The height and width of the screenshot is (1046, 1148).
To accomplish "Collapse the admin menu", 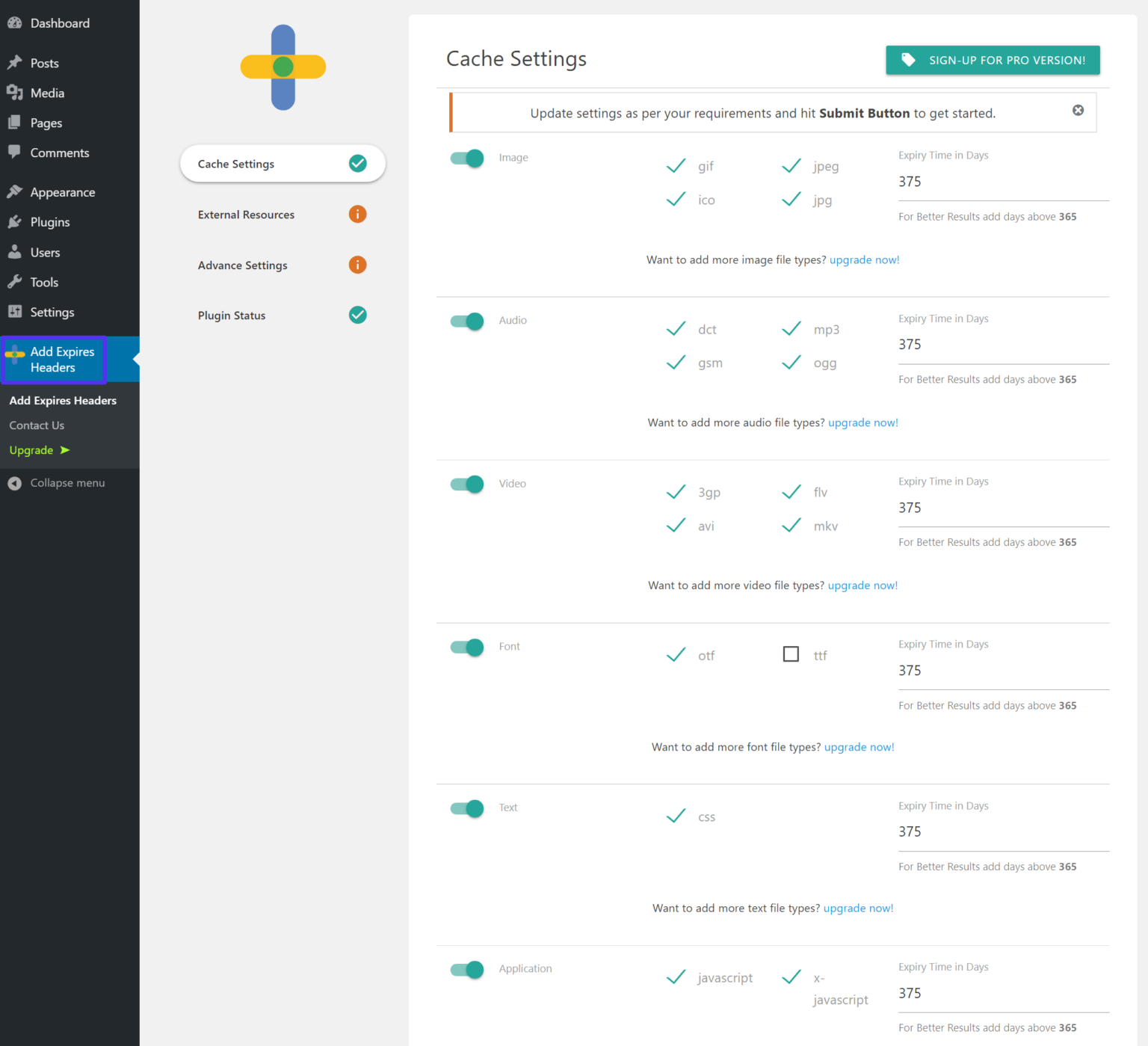I will (57, 483).
